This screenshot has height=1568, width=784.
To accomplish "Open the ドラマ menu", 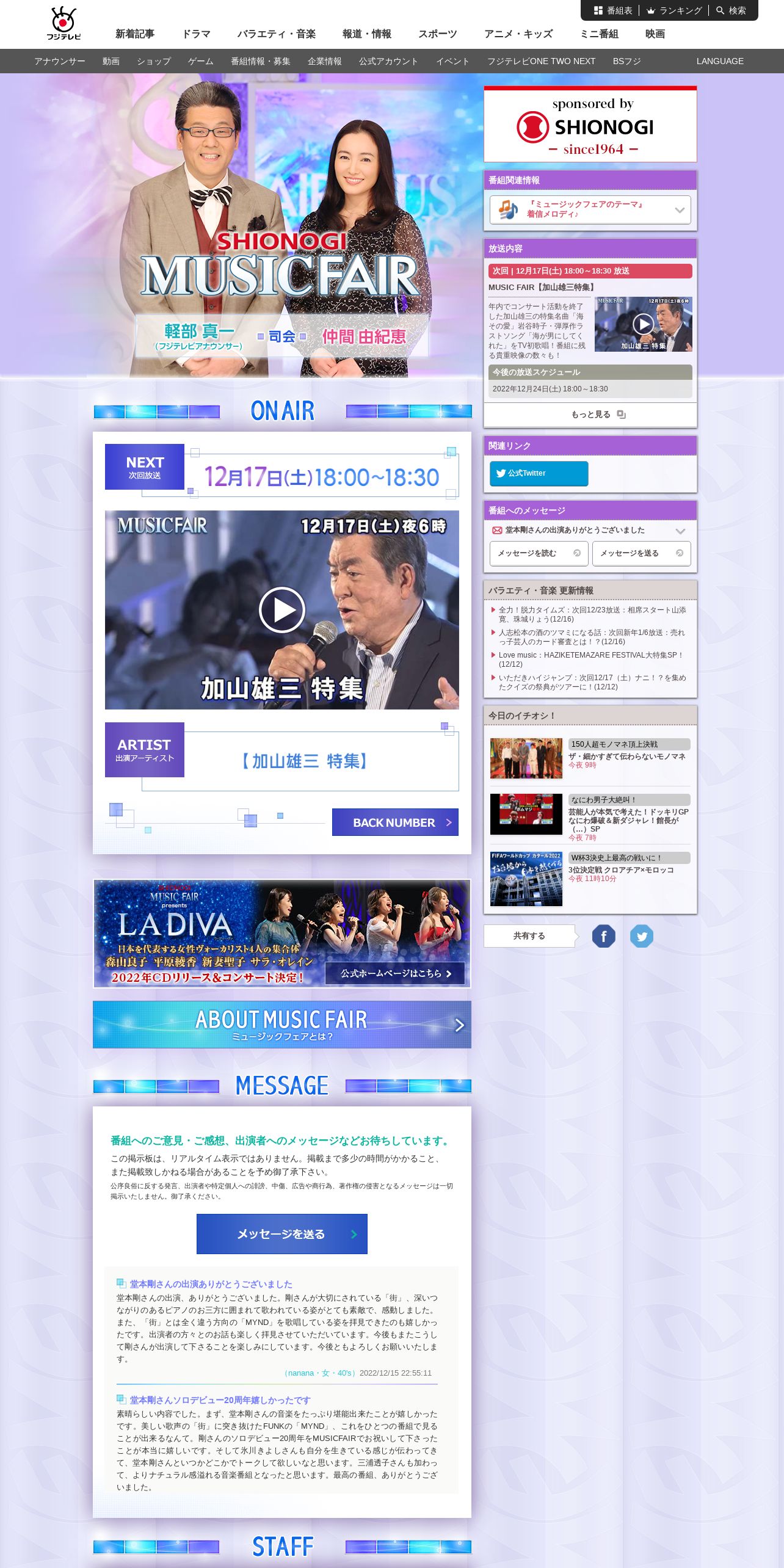I will coord(196,34).
